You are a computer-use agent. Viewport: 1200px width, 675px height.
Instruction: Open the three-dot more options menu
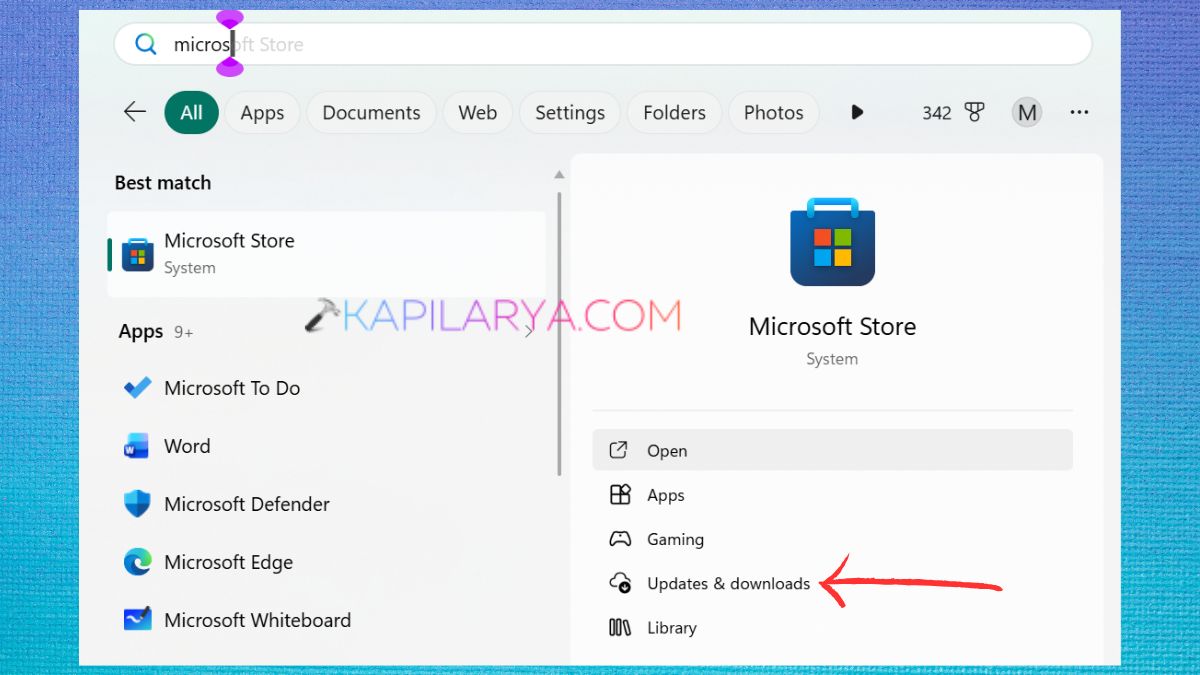point(1079,112)
